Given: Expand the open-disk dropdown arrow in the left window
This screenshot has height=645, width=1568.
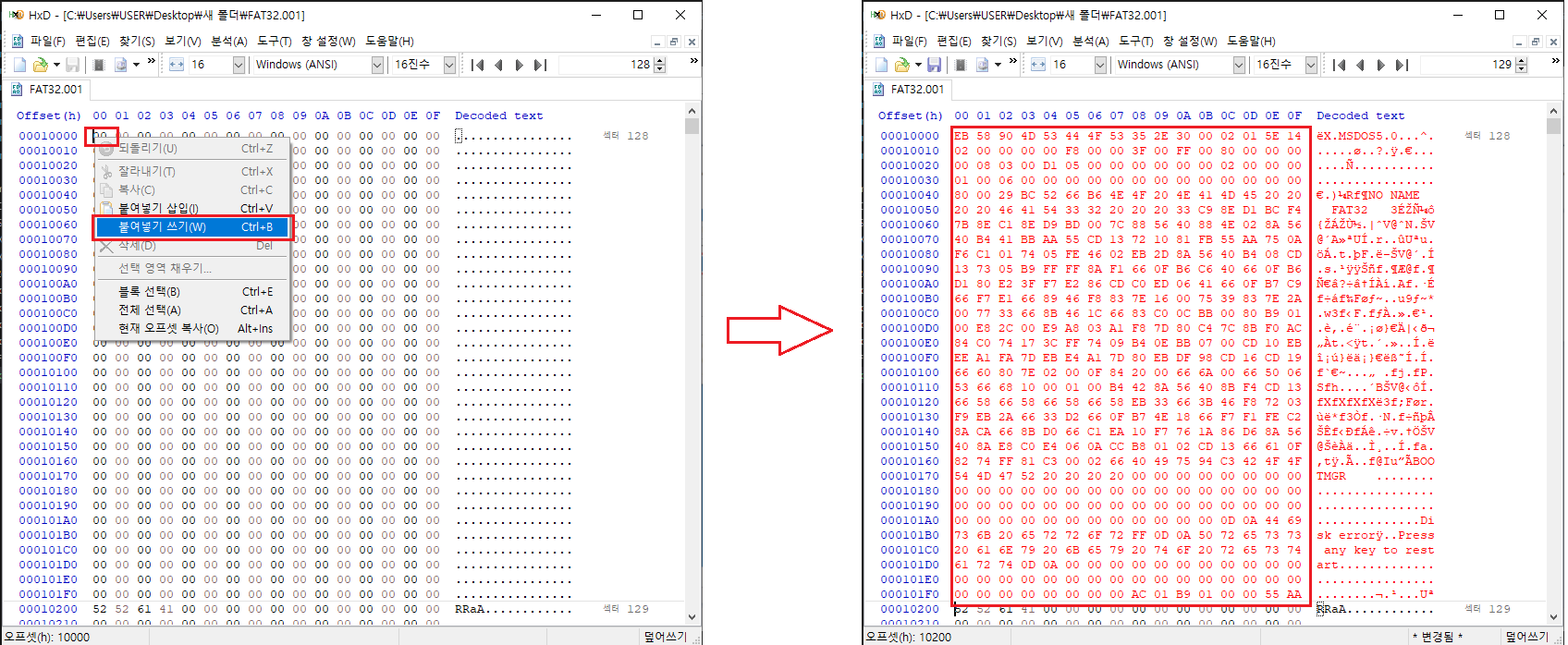Looking at the screenshot, I should click(136, 65).
